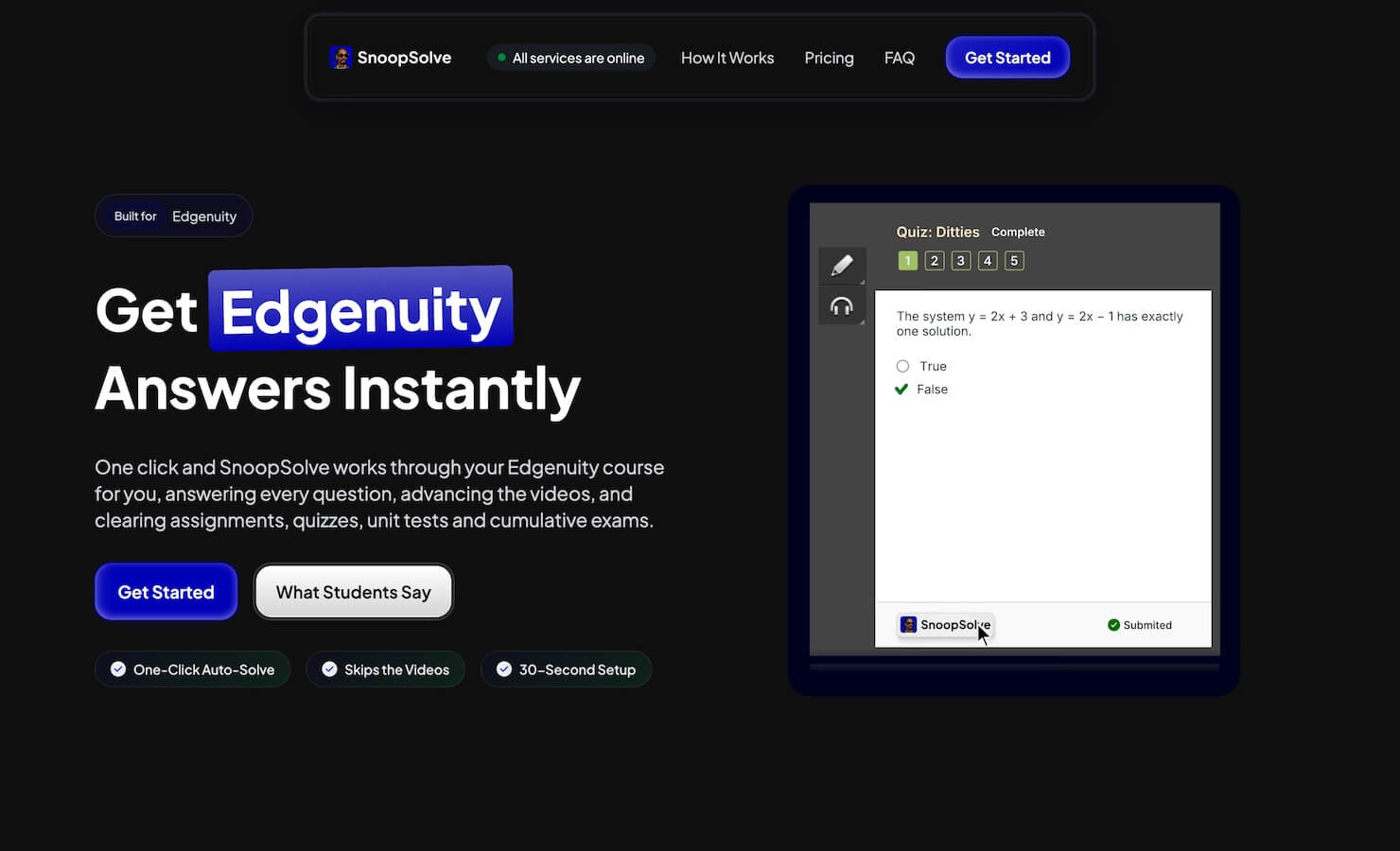
Task: Open quiz question 4
Action: [988, 261]
